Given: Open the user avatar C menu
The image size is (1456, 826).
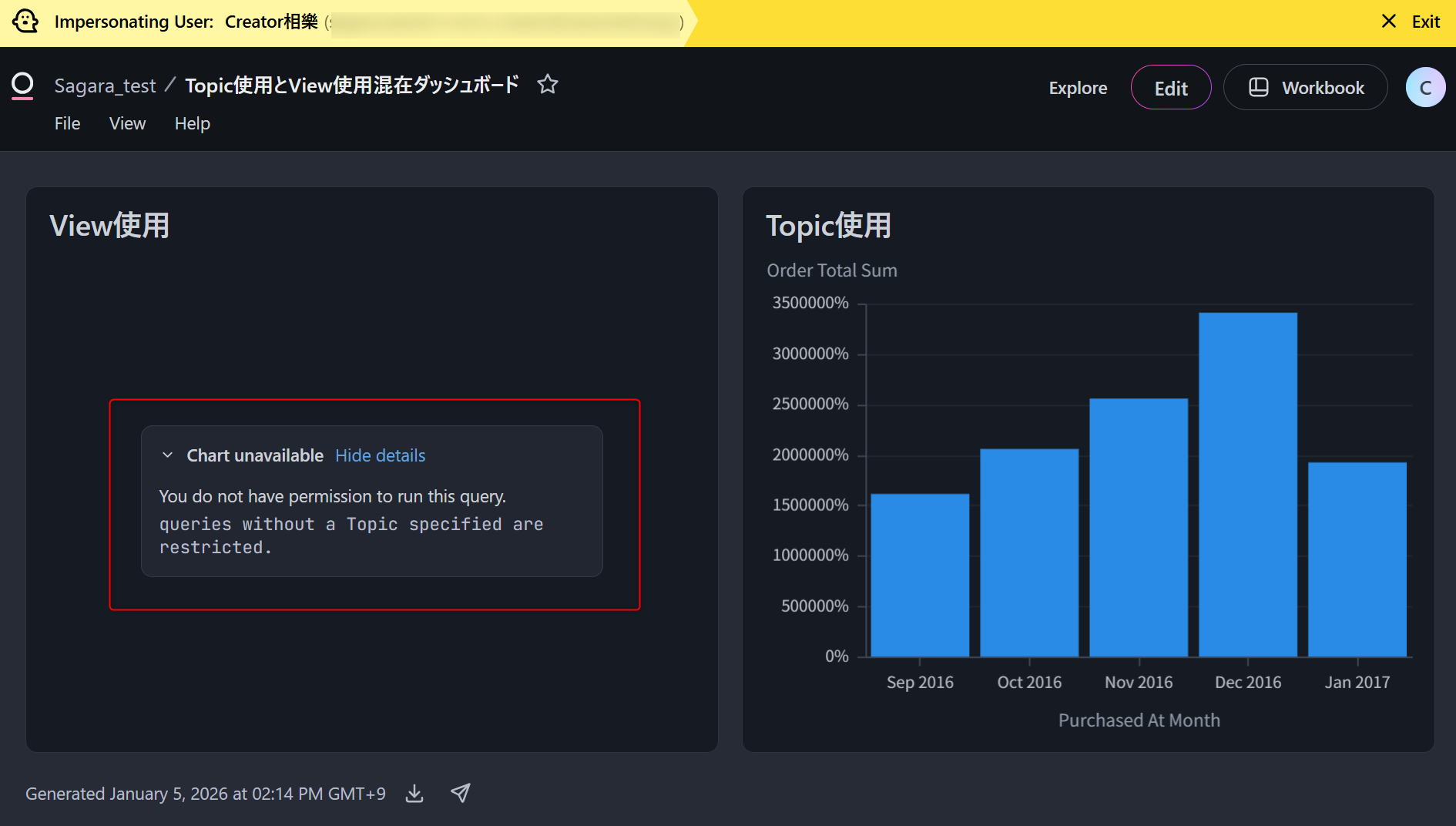Looking at the screenshot, I should 1425,87.
